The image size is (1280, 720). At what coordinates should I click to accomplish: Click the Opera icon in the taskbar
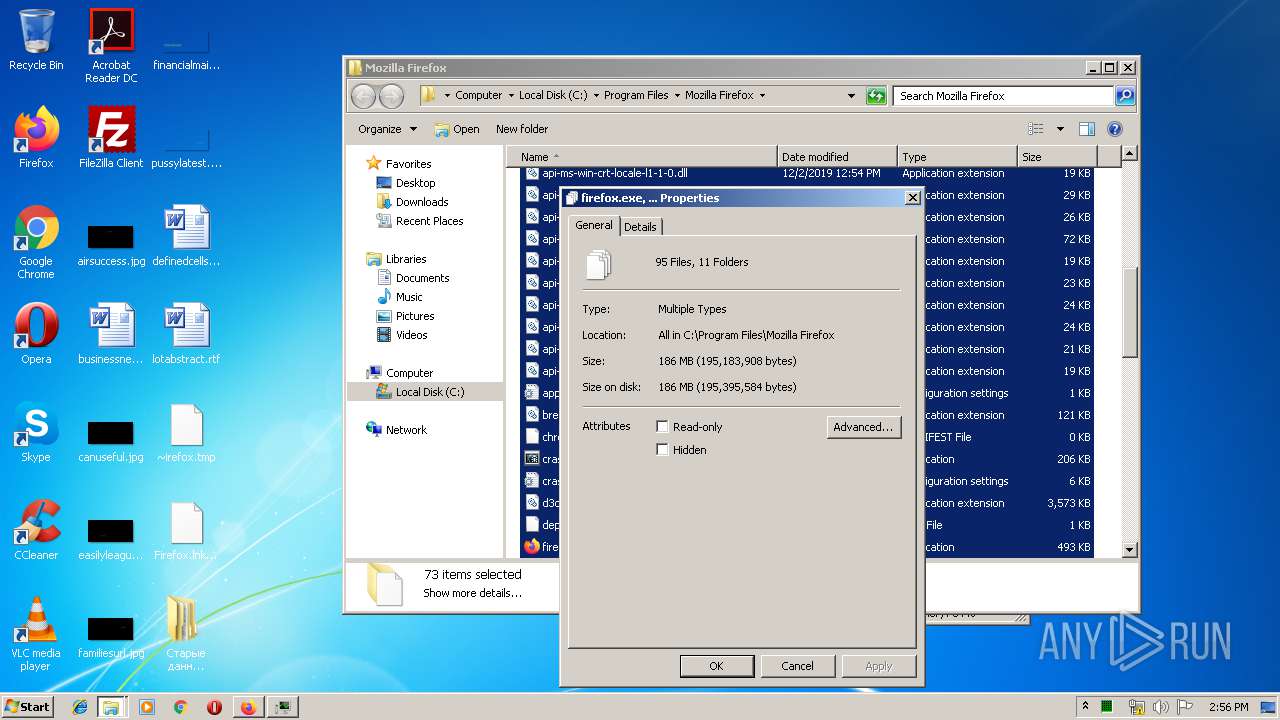coord(214,707)
